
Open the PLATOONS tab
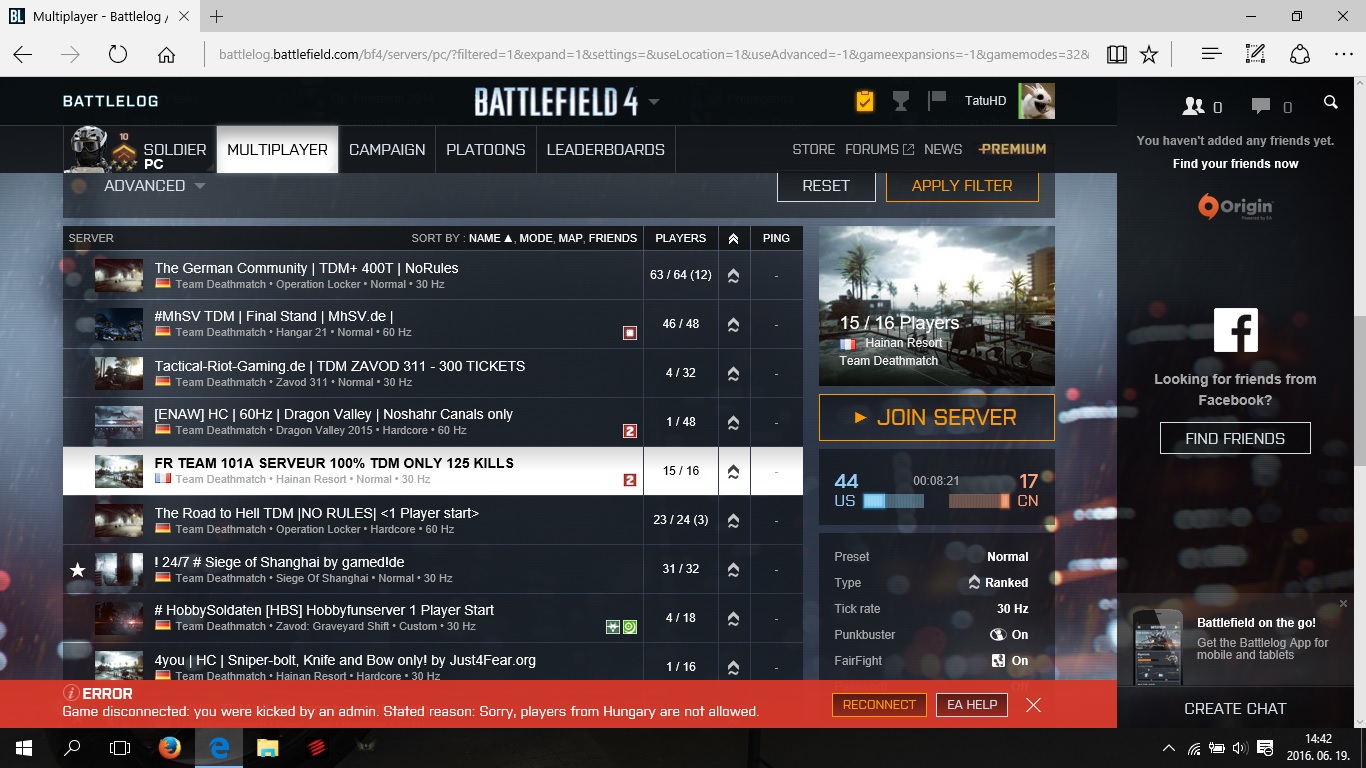tap(486, 150)
